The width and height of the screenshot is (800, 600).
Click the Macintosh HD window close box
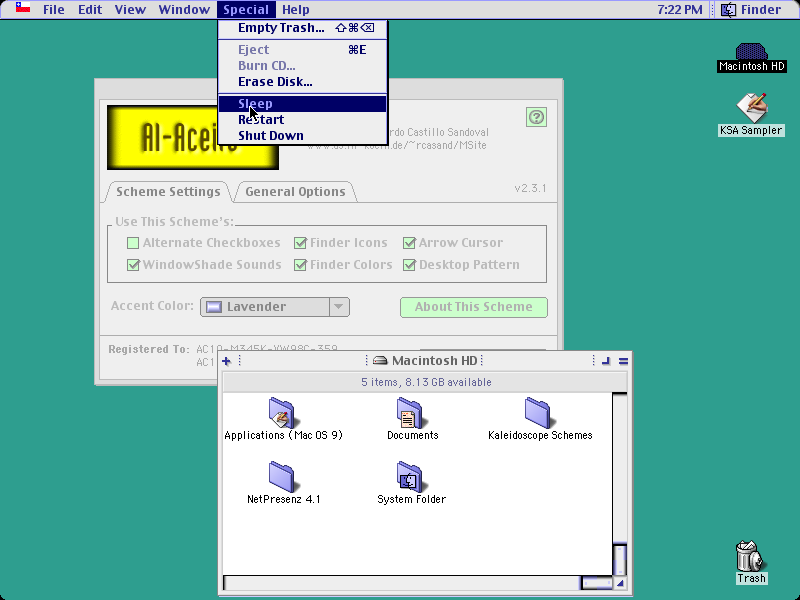(227, 361)
